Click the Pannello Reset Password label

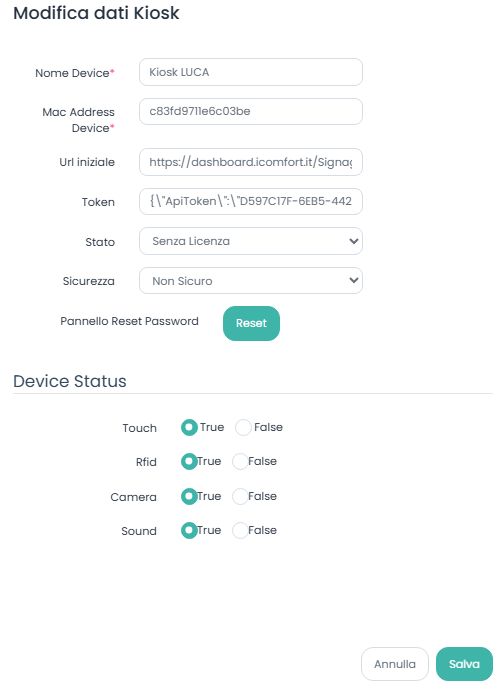129,321
